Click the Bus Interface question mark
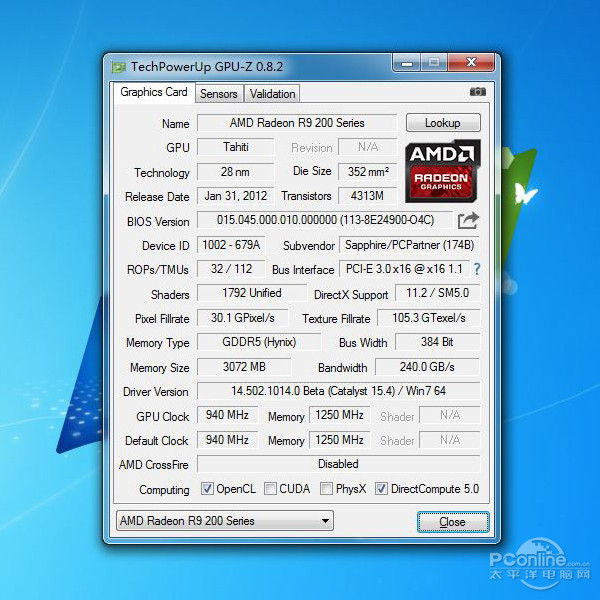The width and height of the screenshot is (600, 600). coord(477,269)
